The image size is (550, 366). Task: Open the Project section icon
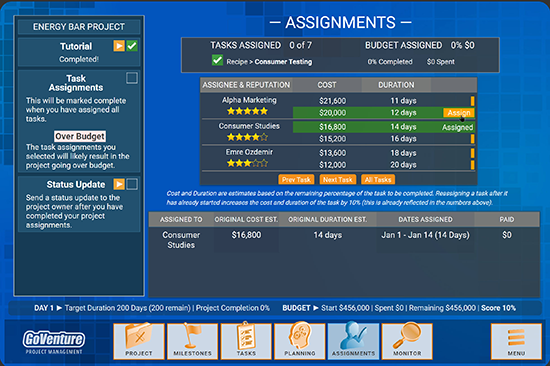point(139,341)
